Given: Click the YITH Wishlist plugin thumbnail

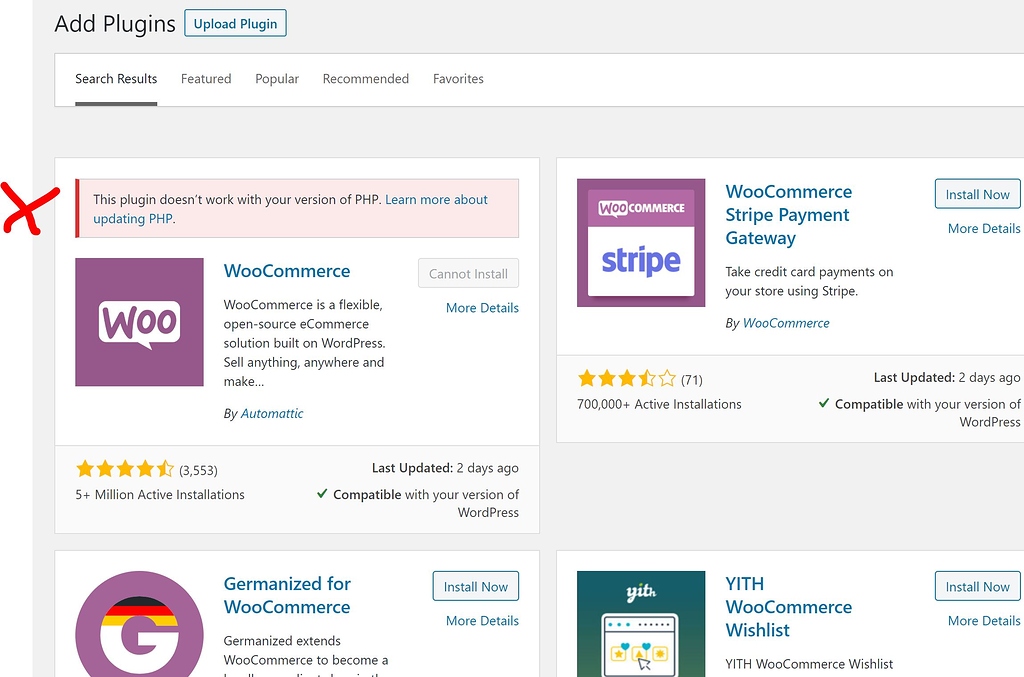Looking at the screenshot, I should point(640,624).
